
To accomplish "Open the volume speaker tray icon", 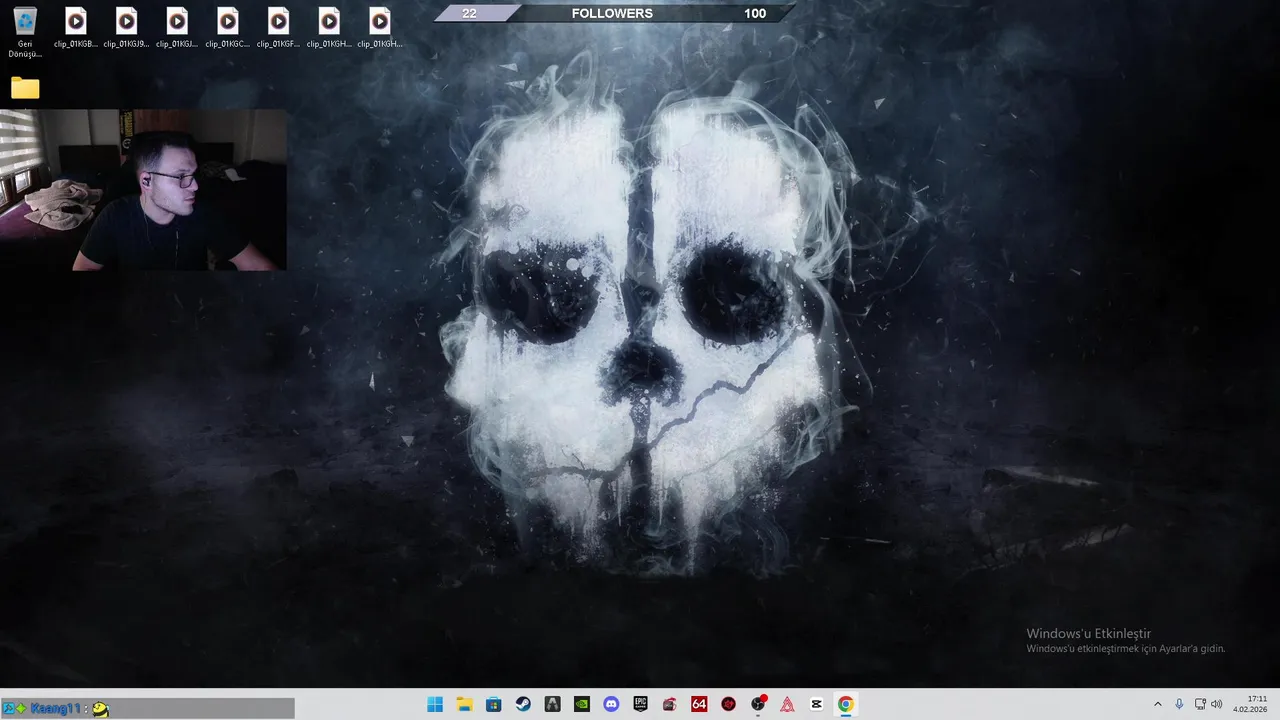I will (x=1217, y=704).
